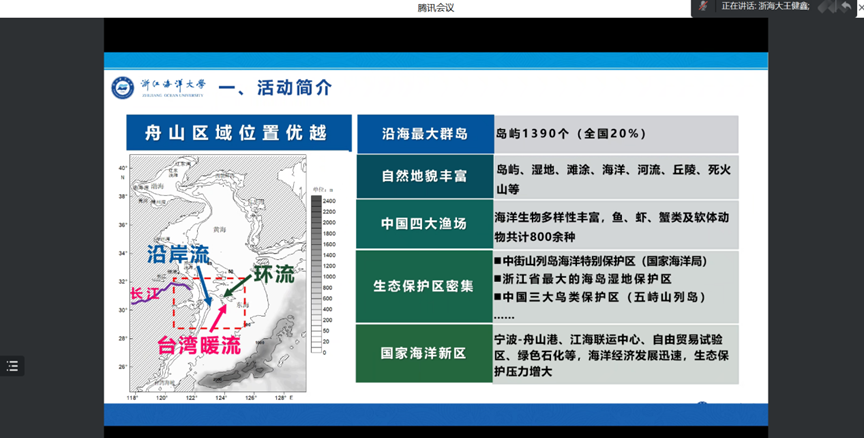Click the overlapping diamonds icon in speaker bar
This screenshot has height=438, width=864.
click(x=826, y=6)
